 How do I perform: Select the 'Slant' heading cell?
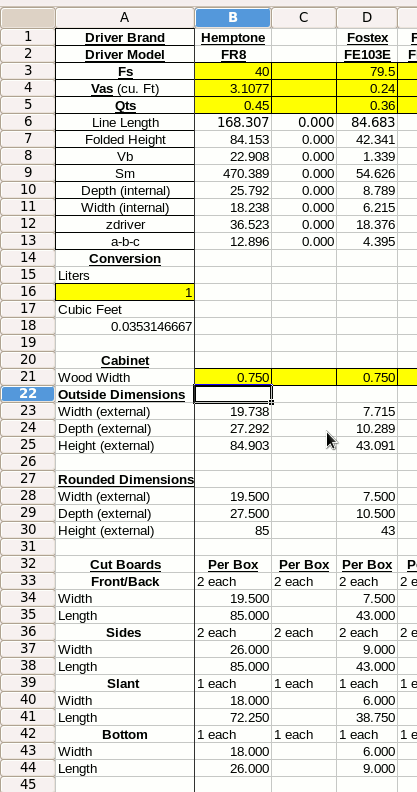[x=125, y=683]
